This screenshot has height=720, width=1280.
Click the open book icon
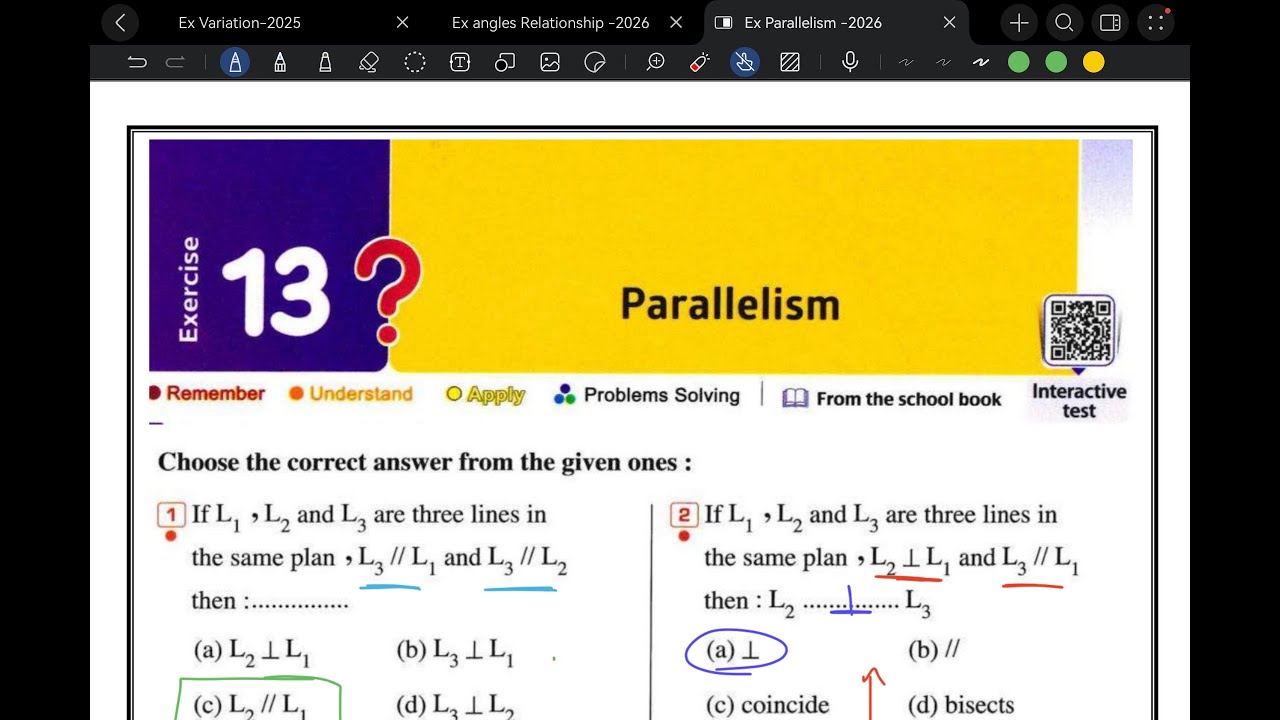tap(795, 398)
